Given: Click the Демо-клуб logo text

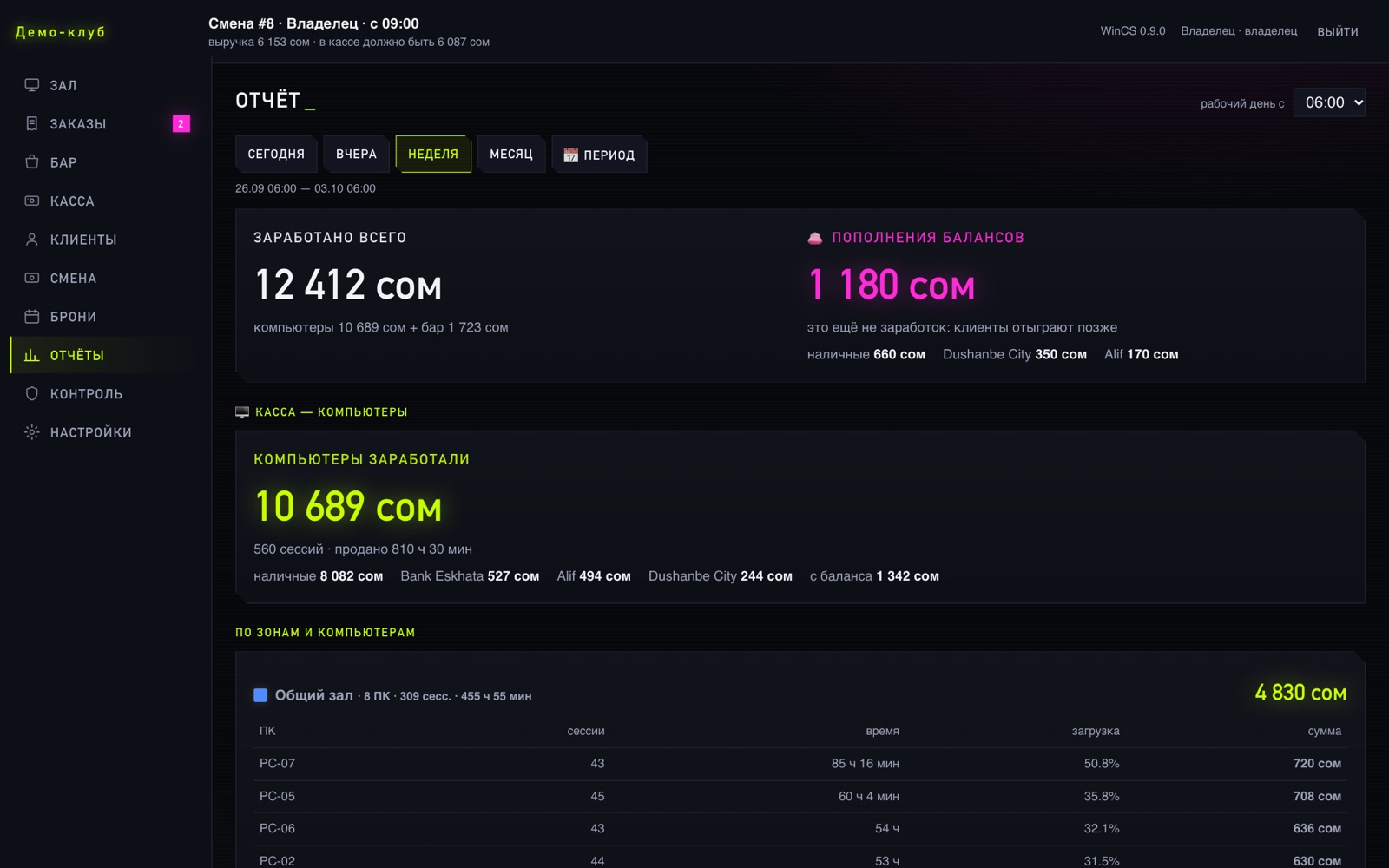Looking at the screenshot, I should (61, 32).
